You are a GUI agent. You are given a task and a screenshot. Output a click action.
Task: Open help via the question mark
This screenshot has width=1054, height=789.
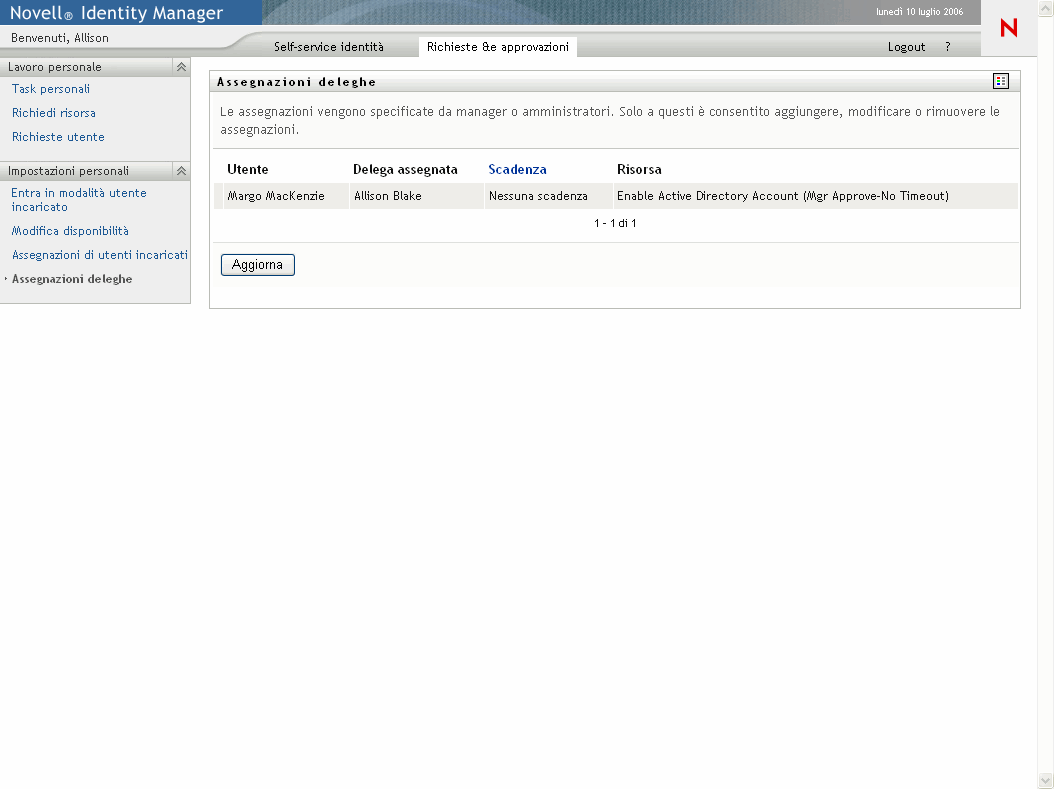point(947,47)
